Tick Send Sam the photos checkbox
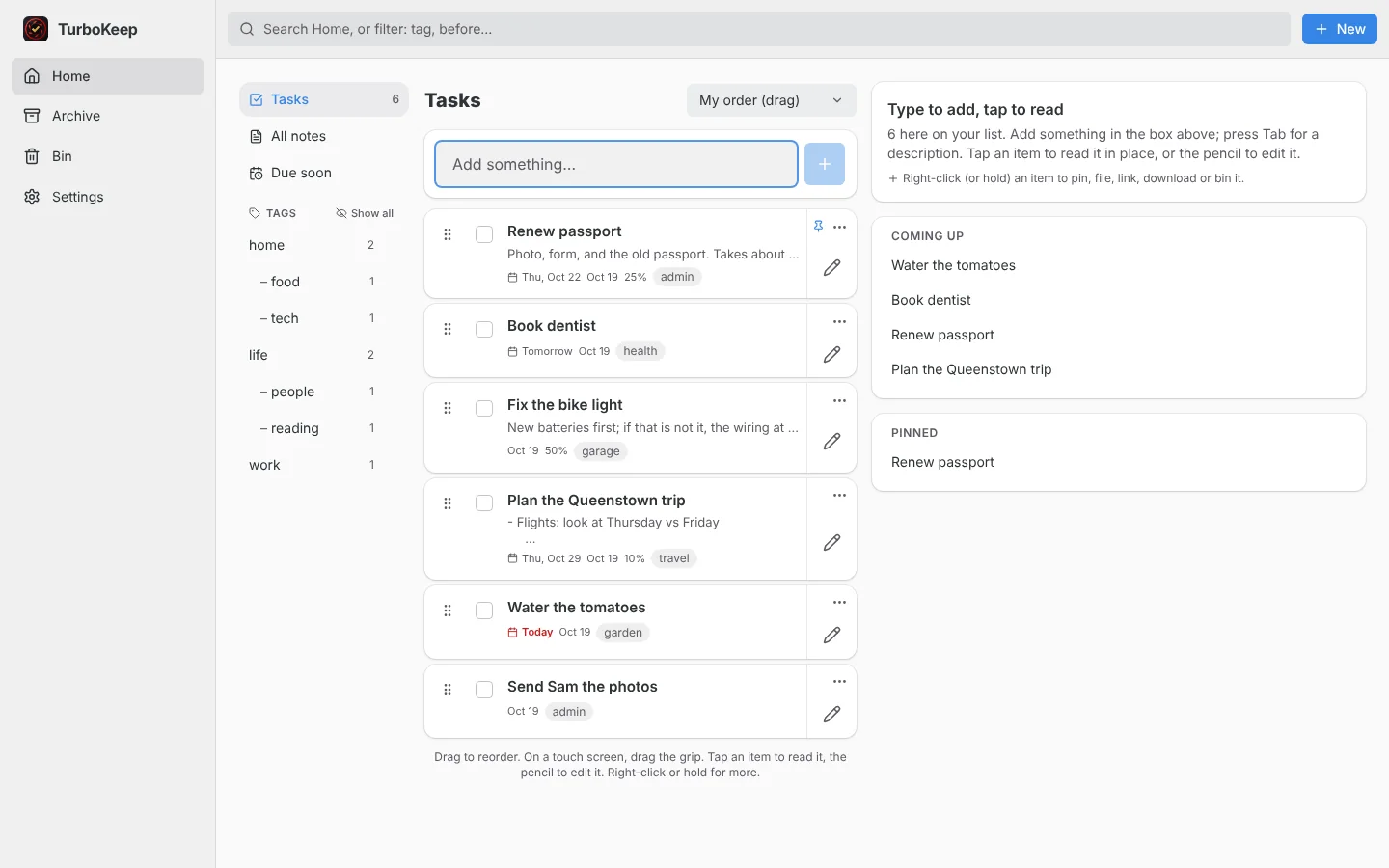Viewport: 1389px width, 868px height. [484, 690]
